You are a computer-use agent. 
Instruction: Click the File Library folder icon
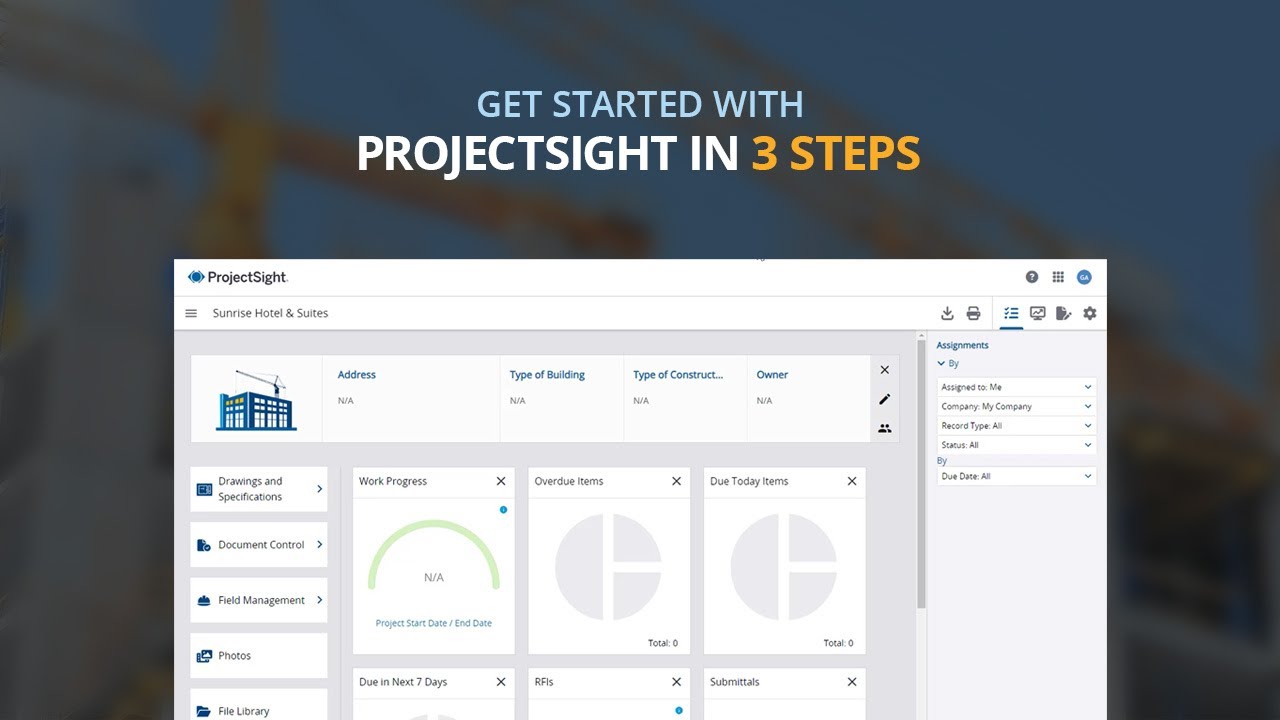tap(204, 711)
